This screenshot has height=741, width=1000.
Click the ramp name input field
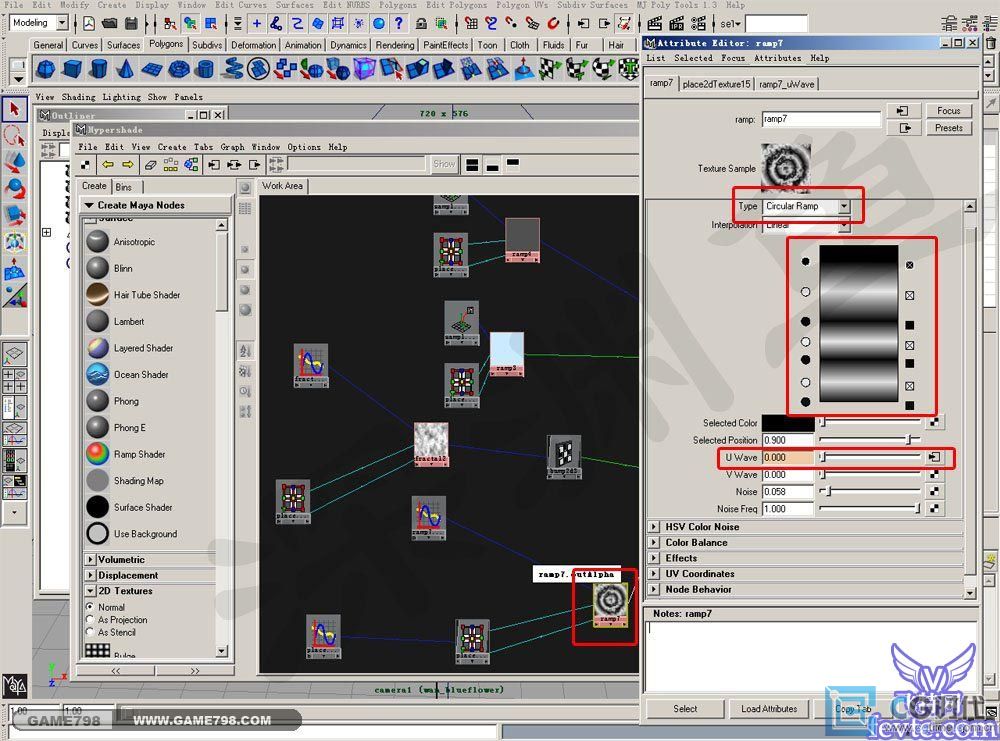pyautogui.click(x=821, y=119)
